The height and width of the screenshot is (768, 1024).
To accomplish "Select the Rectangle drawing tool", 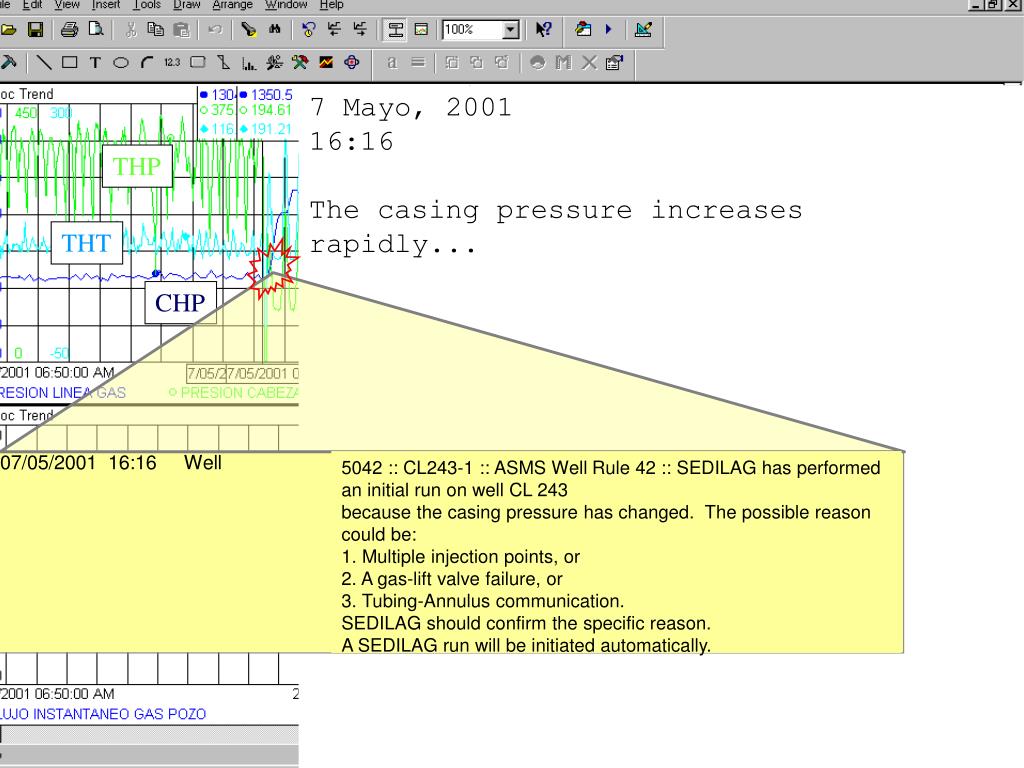I will 69,63.
